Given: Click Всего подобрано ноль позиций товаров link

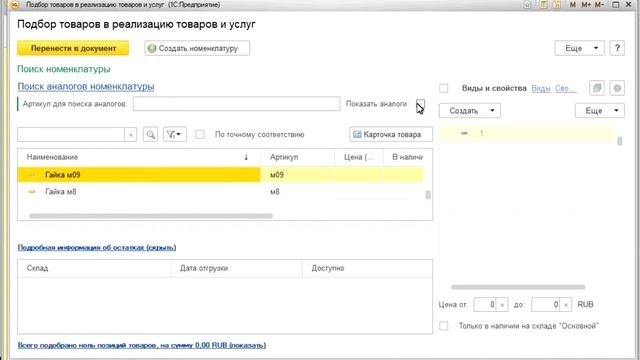Looking at the screenshot, I should point(142,345).
